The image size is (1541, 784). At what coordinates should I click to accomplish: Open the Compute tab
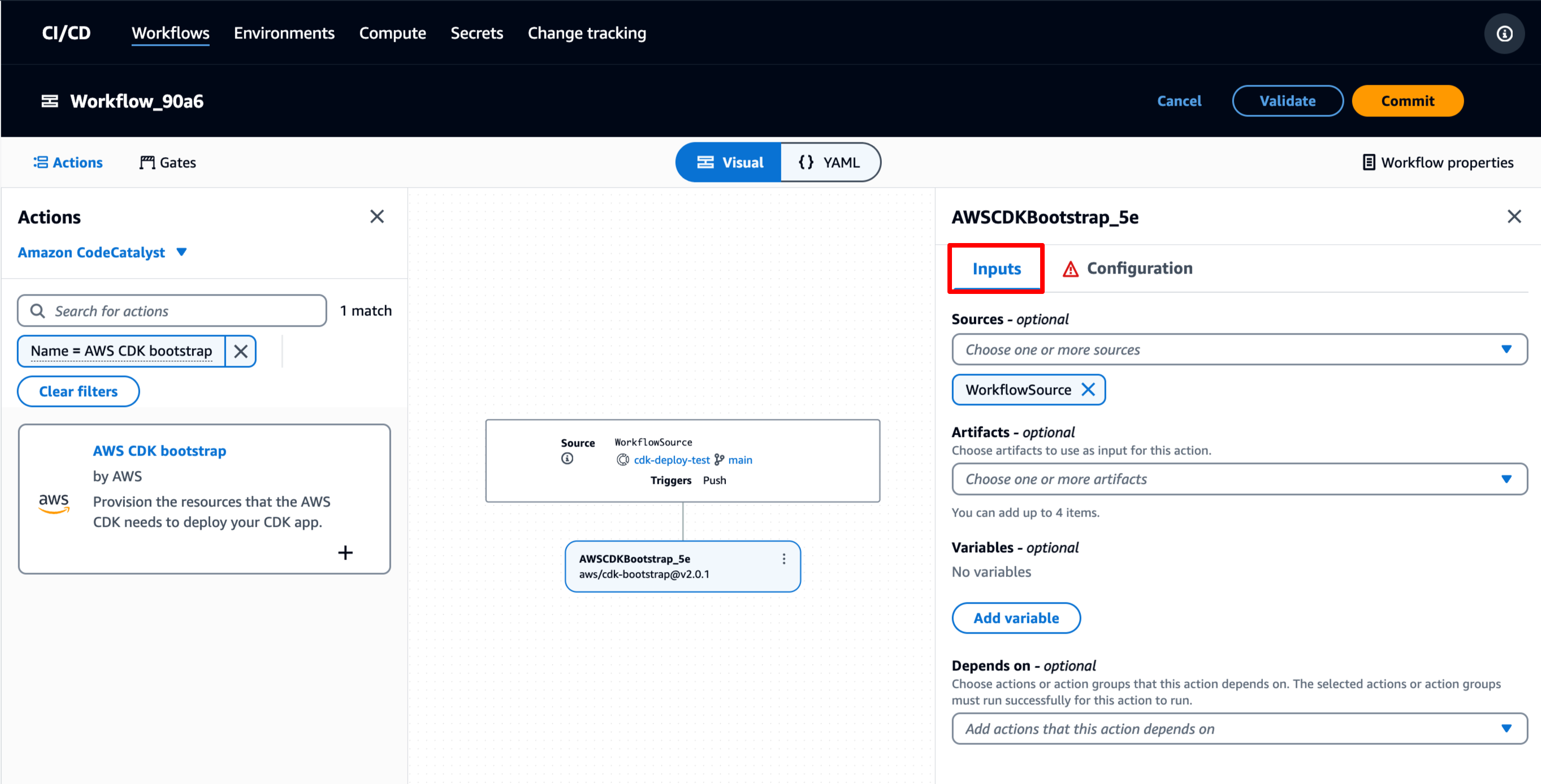point(392,33)
